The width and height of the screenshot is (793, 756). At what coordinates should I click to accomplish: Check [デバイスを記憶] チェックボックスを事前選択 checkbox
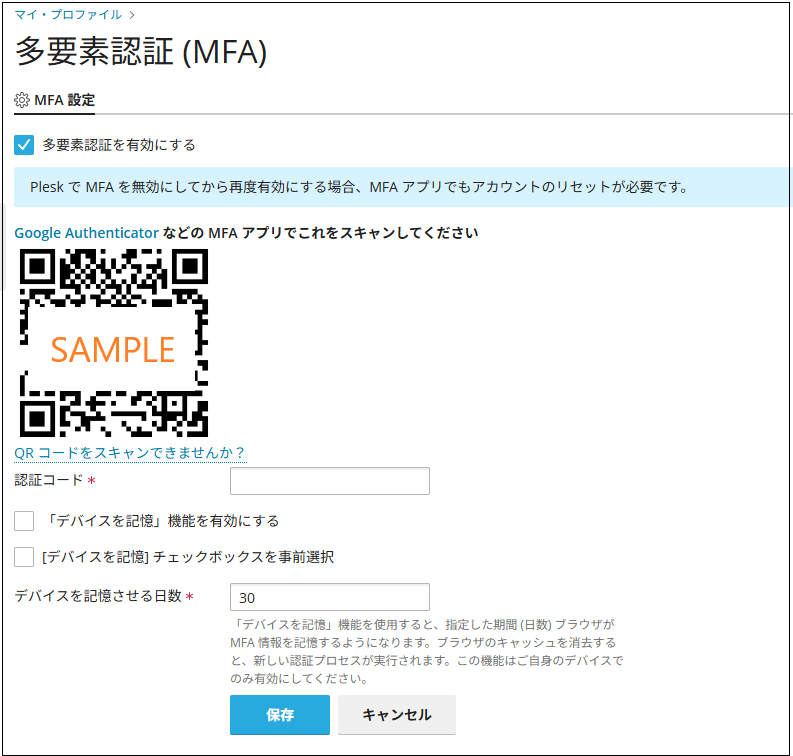click(24, 557)
